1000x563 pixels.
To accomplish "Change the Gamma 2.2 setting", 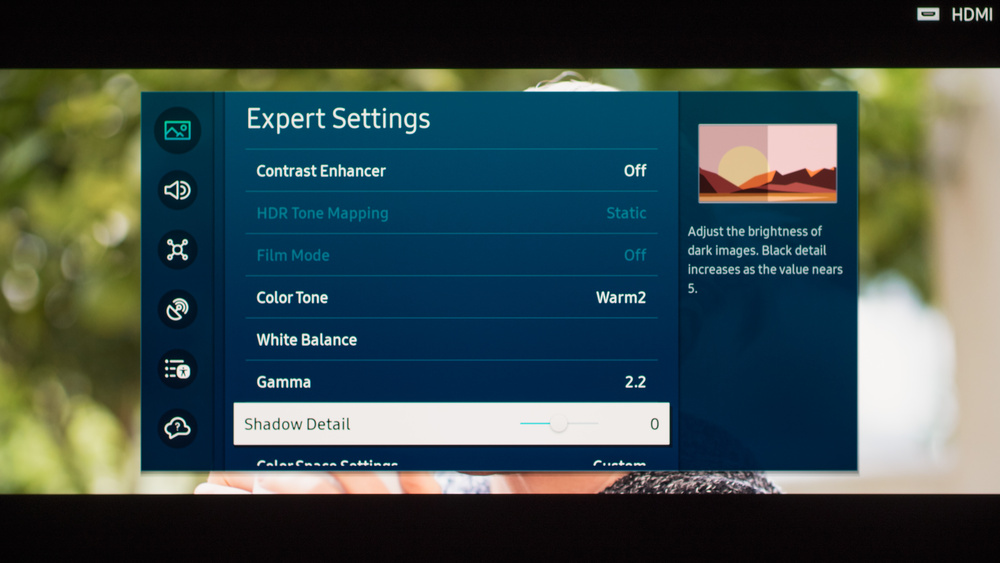I will coord(635,382).
